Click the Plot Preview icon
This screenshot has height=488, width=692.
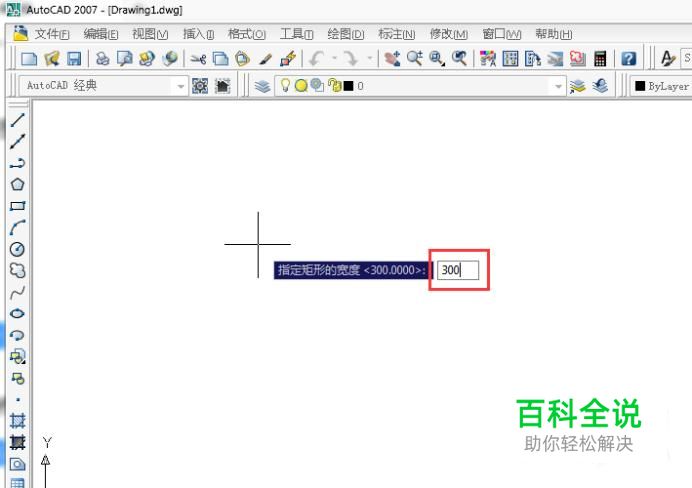124,59
